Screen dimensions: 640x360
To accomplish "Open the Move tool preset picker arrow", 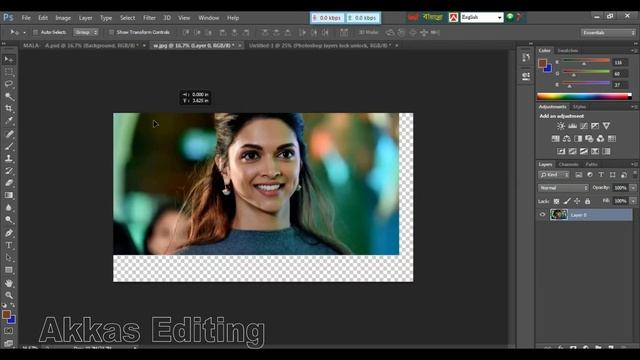I will (x=24, y=33).
